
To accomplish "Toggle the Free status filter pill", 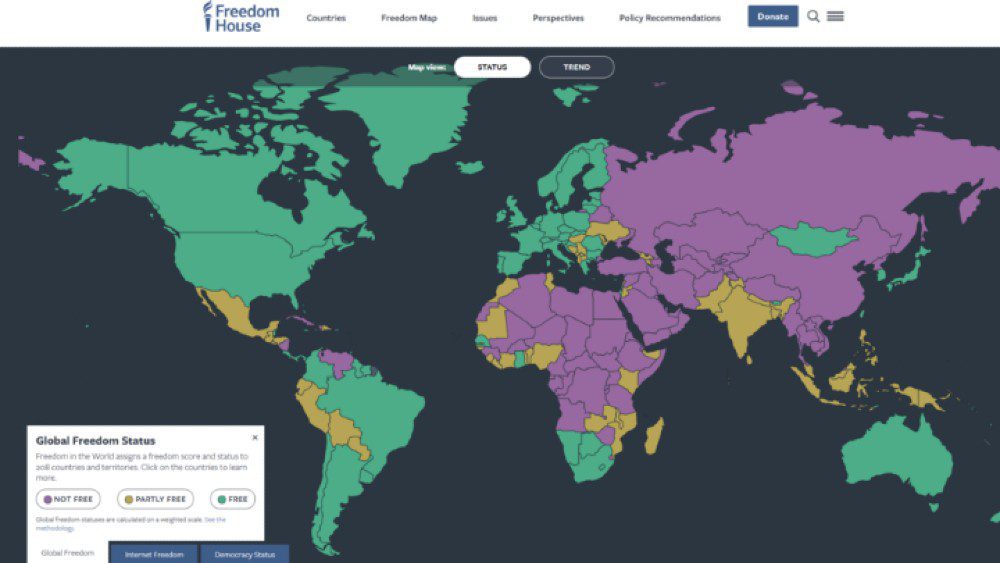I will [232, 499].
